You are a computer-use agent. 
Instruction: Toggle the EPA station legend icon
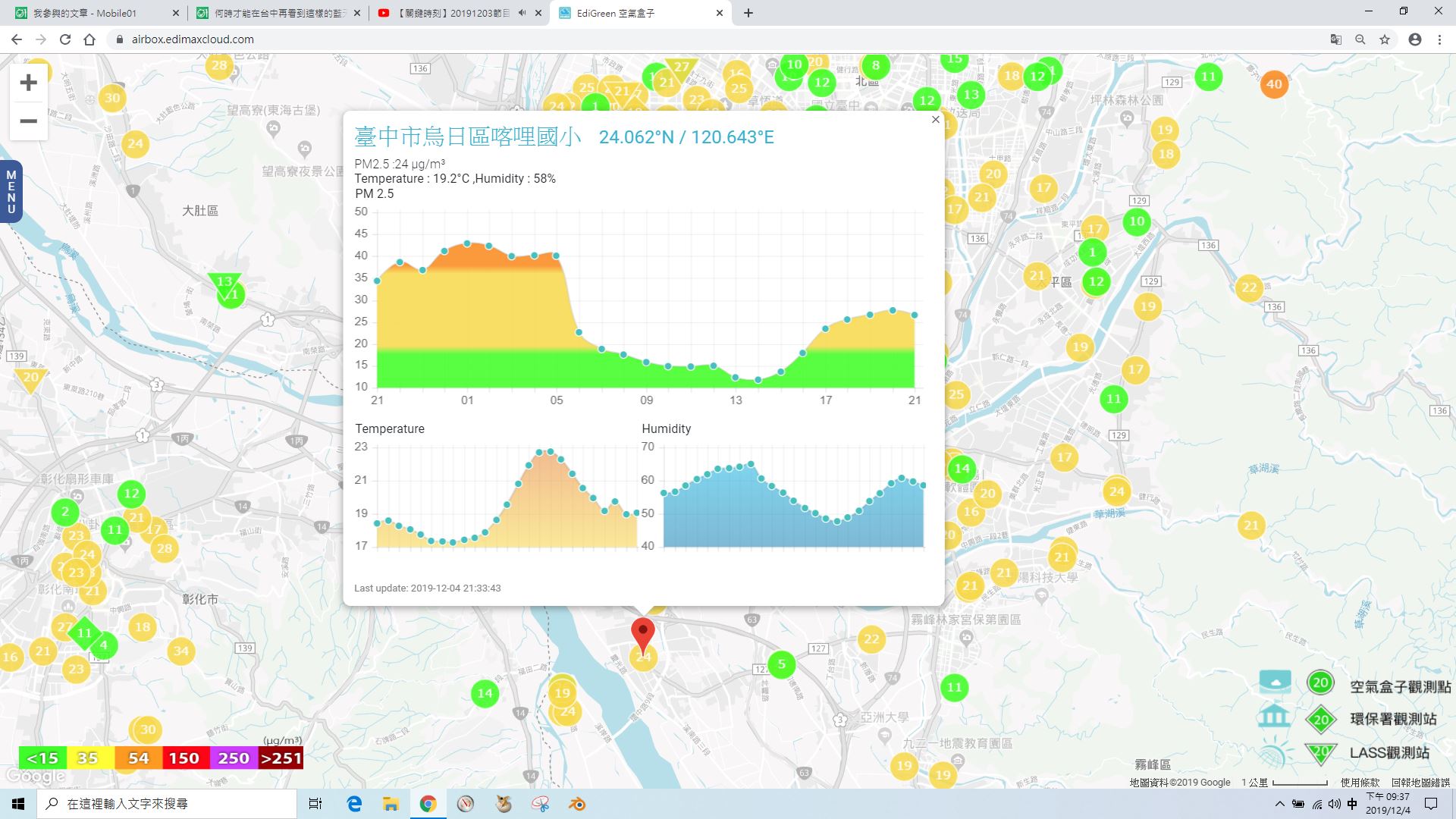point(1320,720)
